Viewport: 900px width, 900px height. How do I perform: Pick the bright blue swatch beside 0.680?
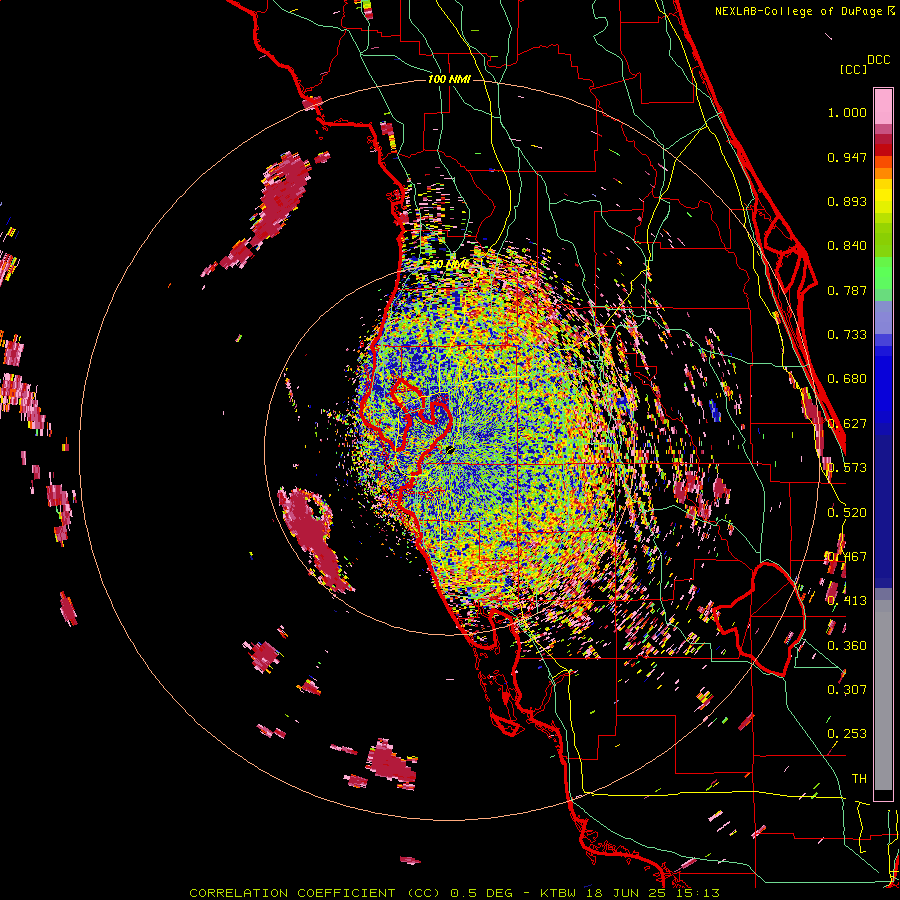883,382
